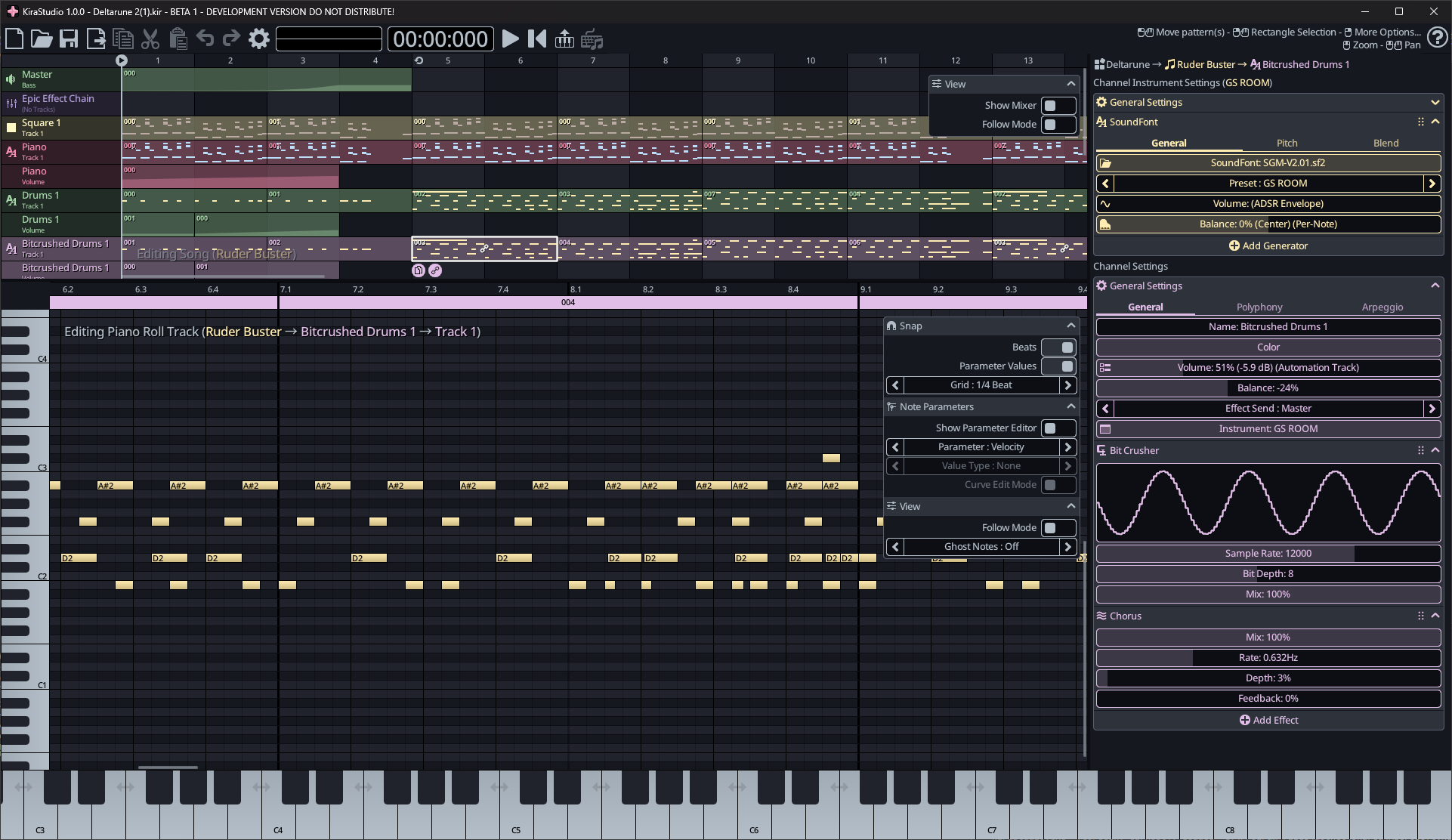Expand the top General Settings section
Screen dimensions: 1452x840
1435,103
